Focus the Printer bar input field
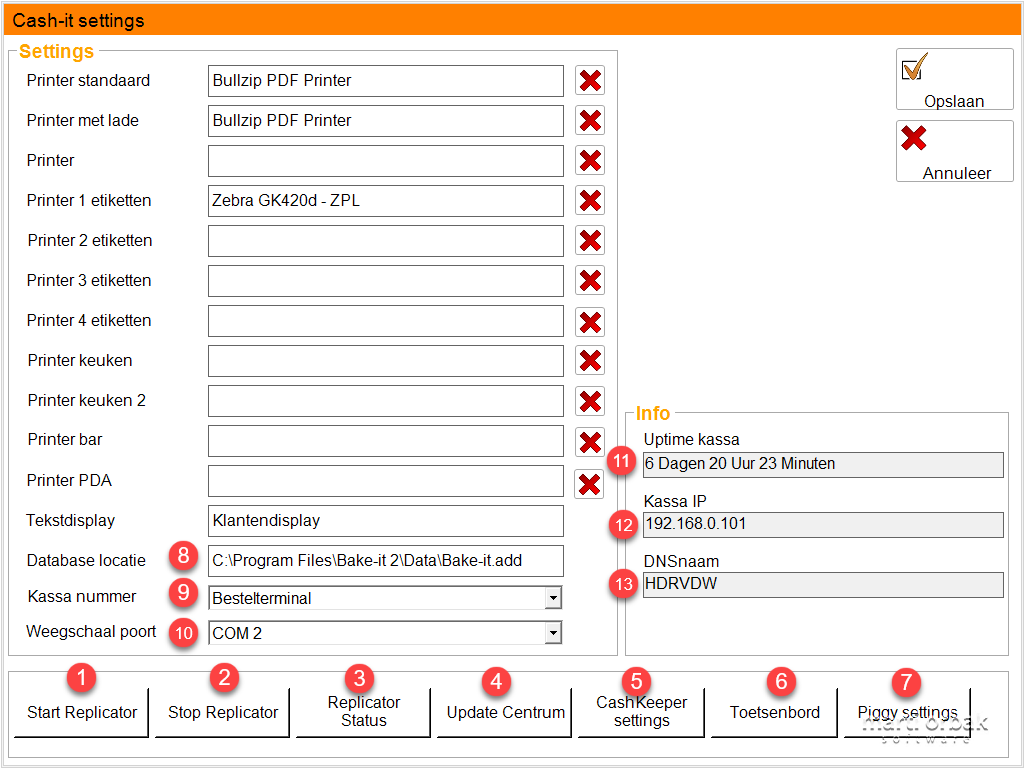The image size is (1024, 768). pos(386,441)
